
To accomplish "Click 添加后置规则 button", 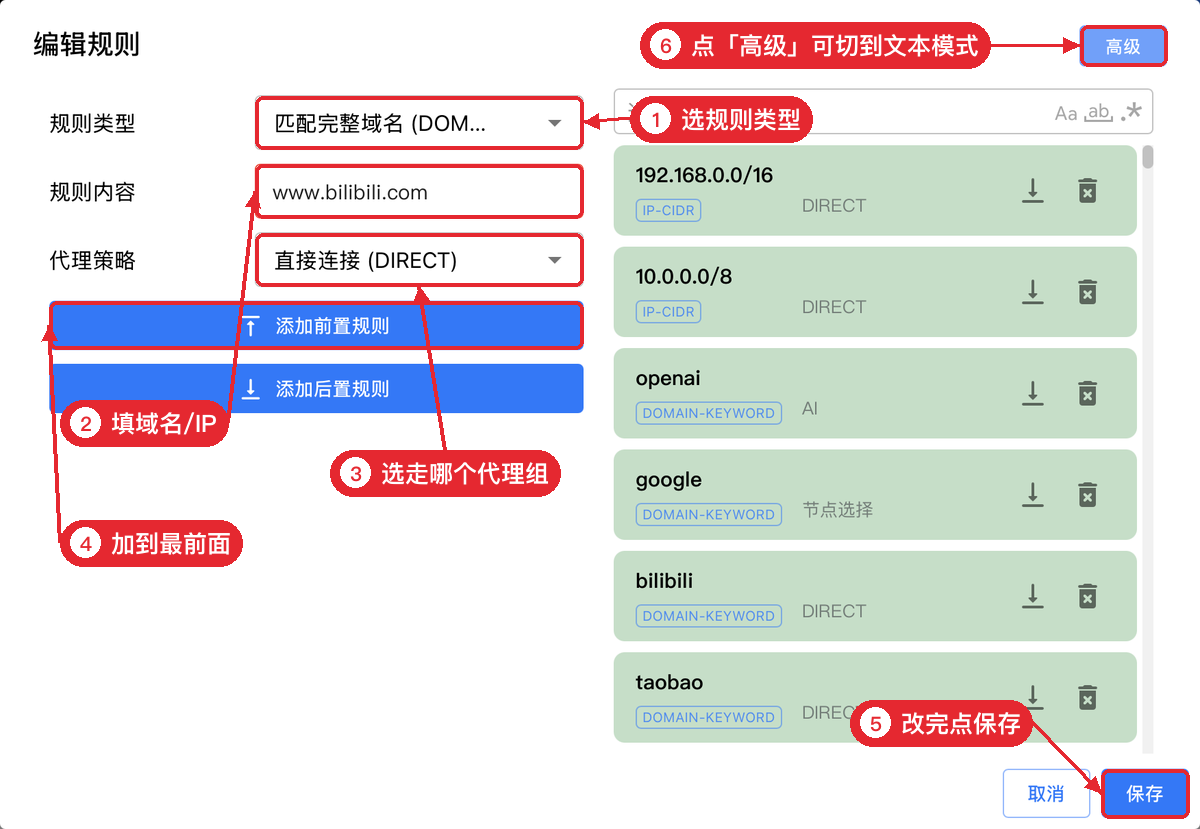I will coord(316,389).
